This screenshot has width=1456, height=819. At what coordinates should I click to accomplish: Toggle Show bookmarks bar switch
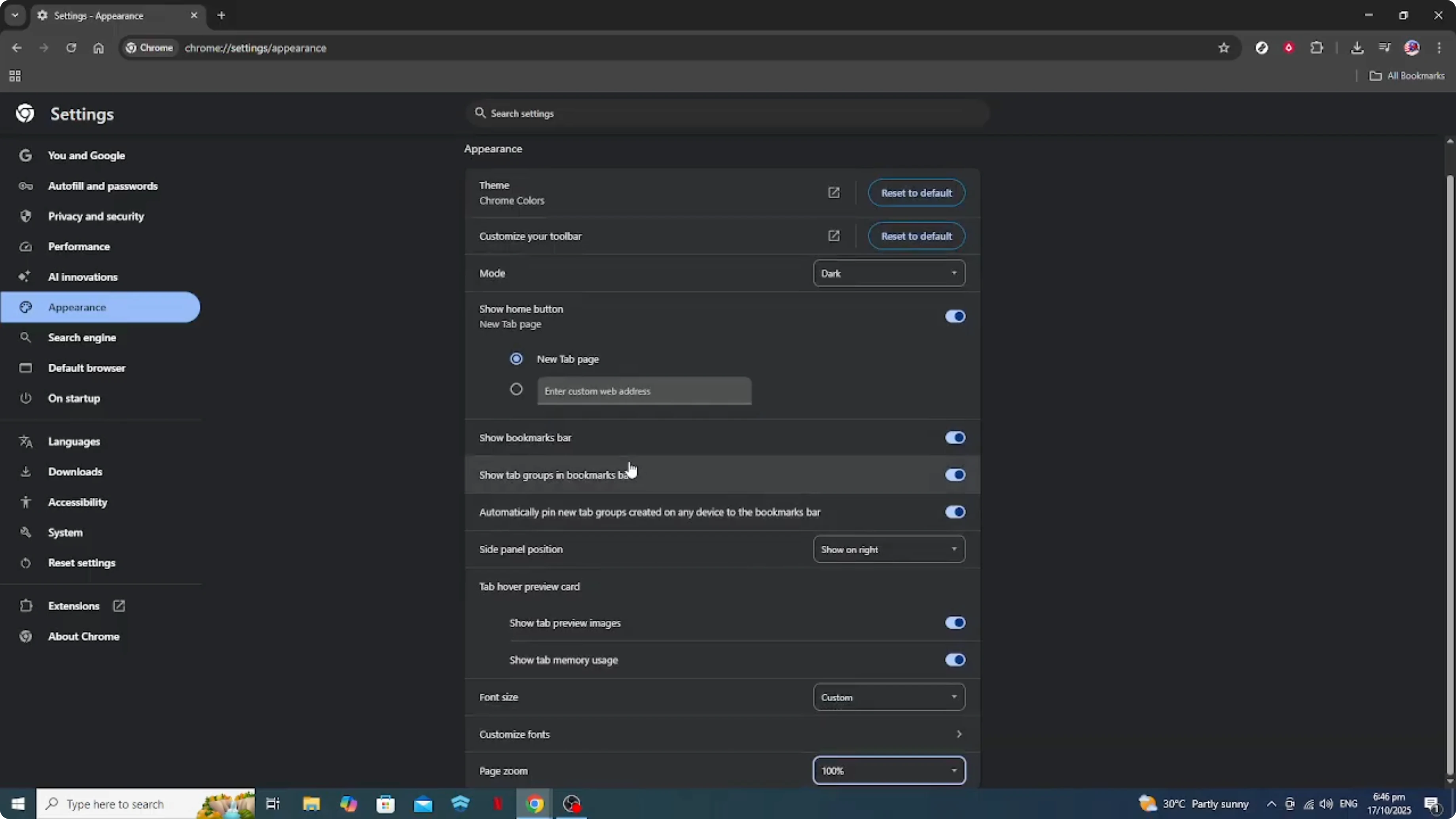click(955, 438)
